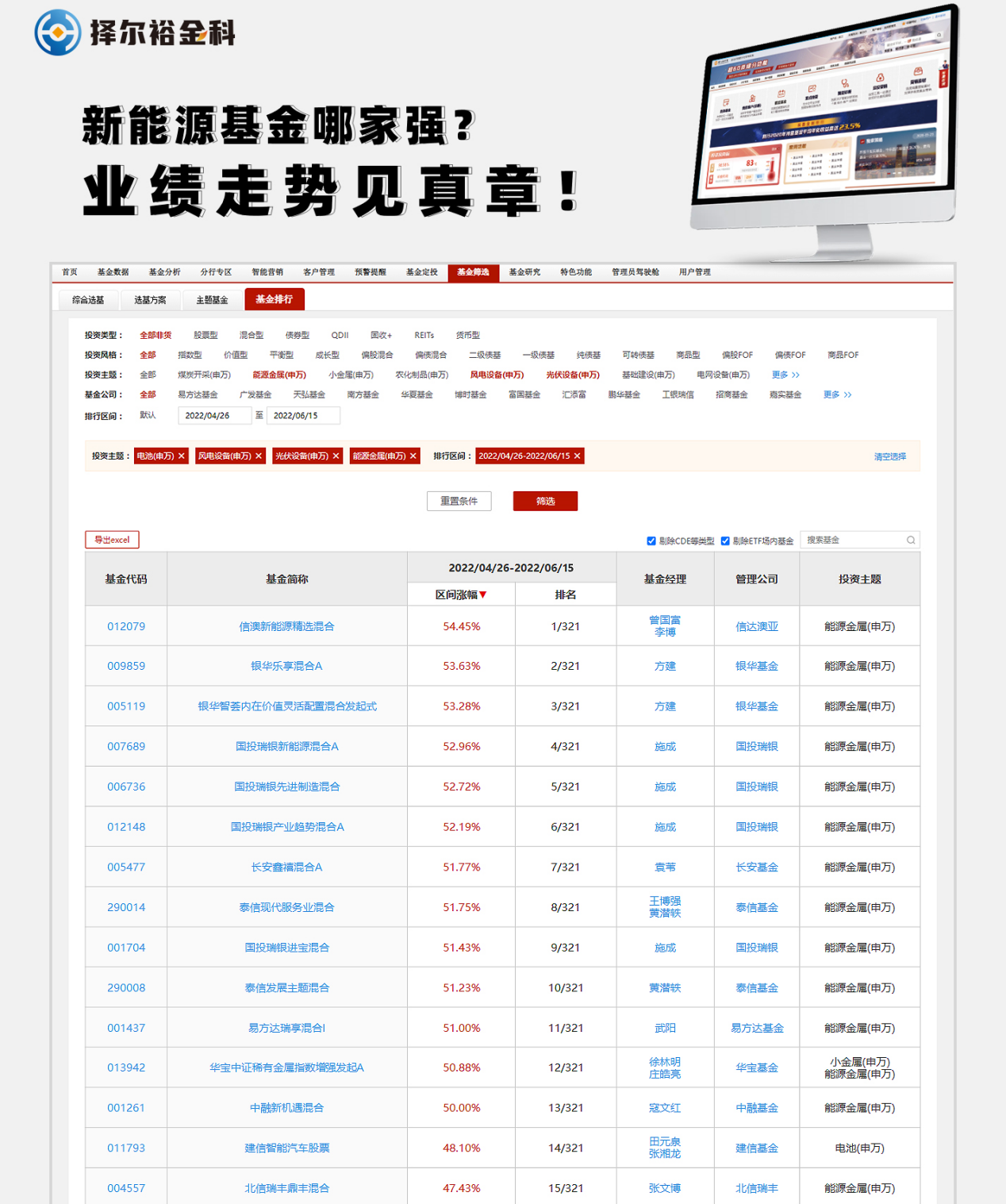1006x1204 pixels.
Task: Open company 中融基金 link
Action: [757, 1108]
